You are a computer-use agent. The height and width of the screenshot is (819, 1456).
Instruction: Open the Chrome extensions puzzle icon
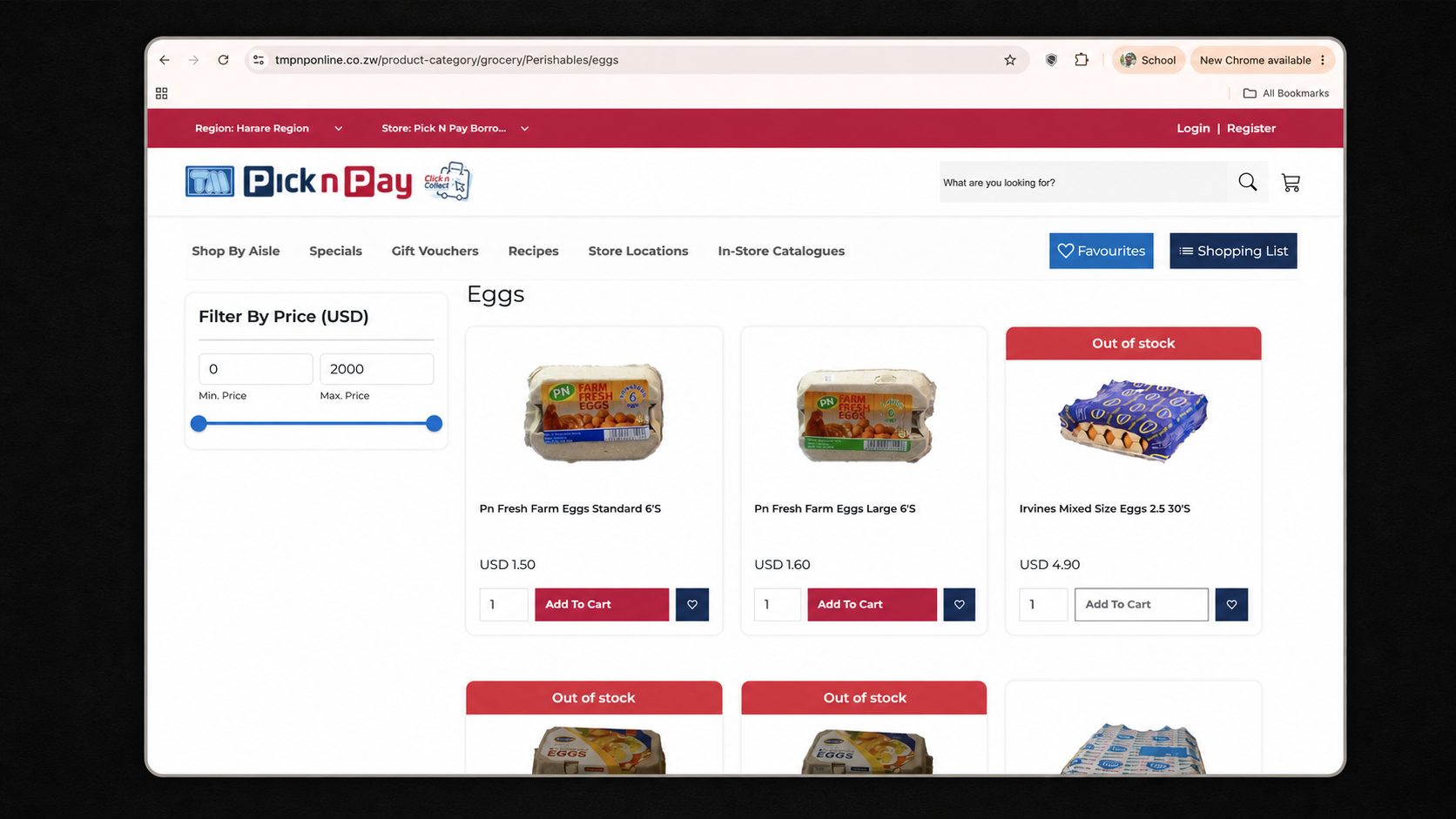pyautogui.click(x=1082, y=60)
